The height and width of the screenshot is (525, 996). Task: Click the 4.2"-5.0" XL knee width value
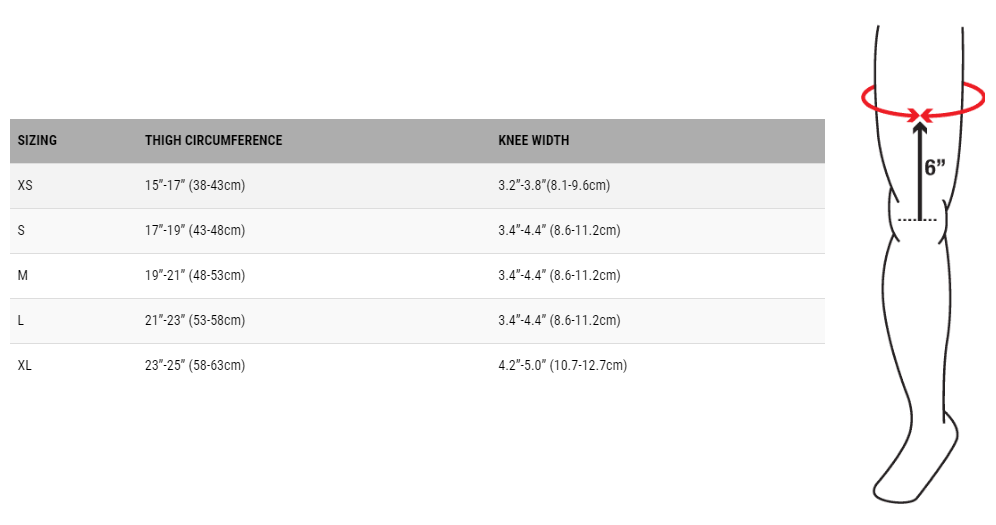[562, 366]
